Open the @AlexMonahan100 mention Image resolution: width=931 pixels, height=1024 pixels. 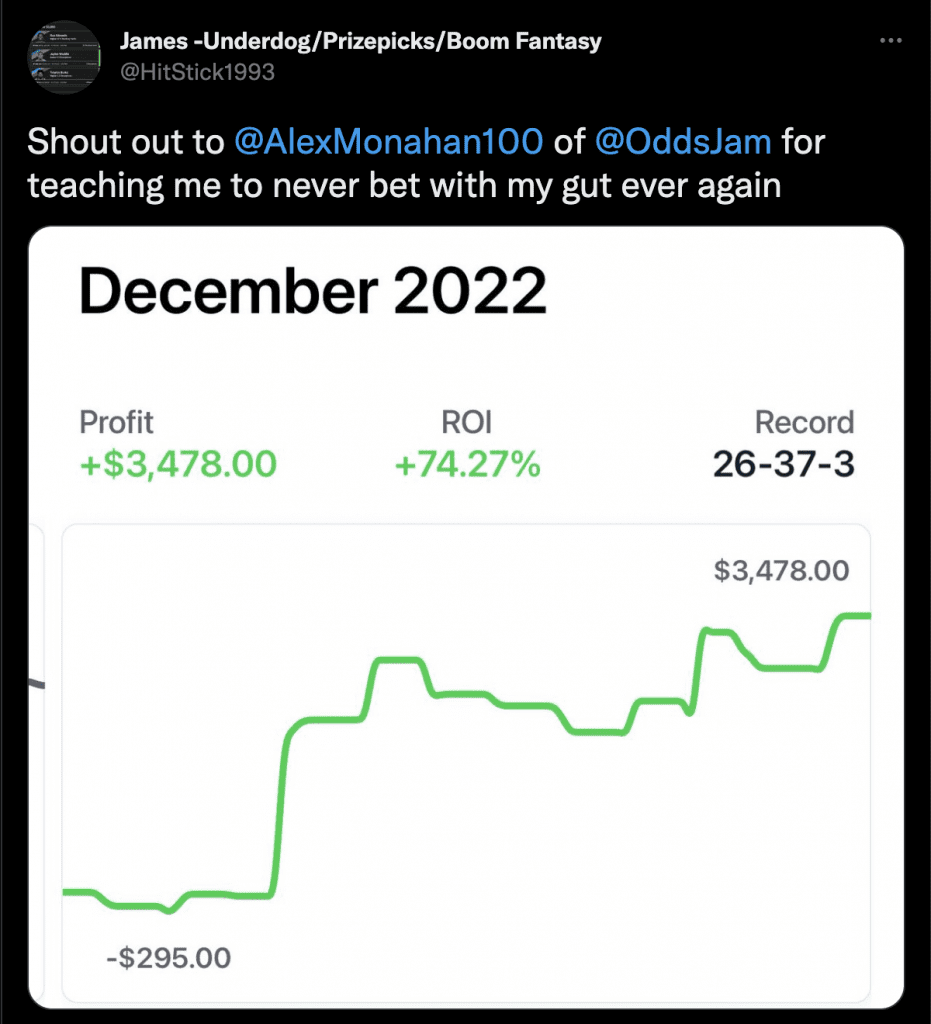pos(388,142)
